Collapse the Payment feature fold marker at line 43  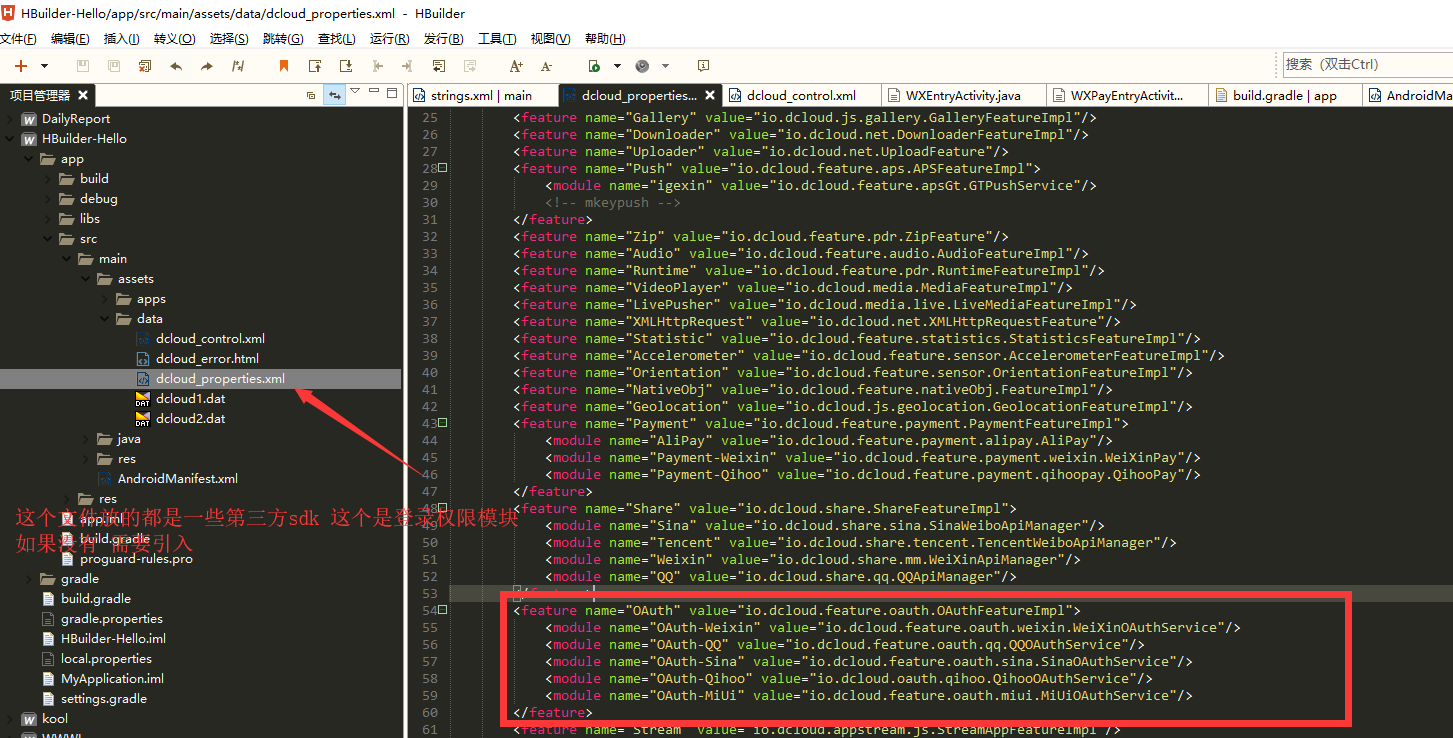(x=443, y=423)
